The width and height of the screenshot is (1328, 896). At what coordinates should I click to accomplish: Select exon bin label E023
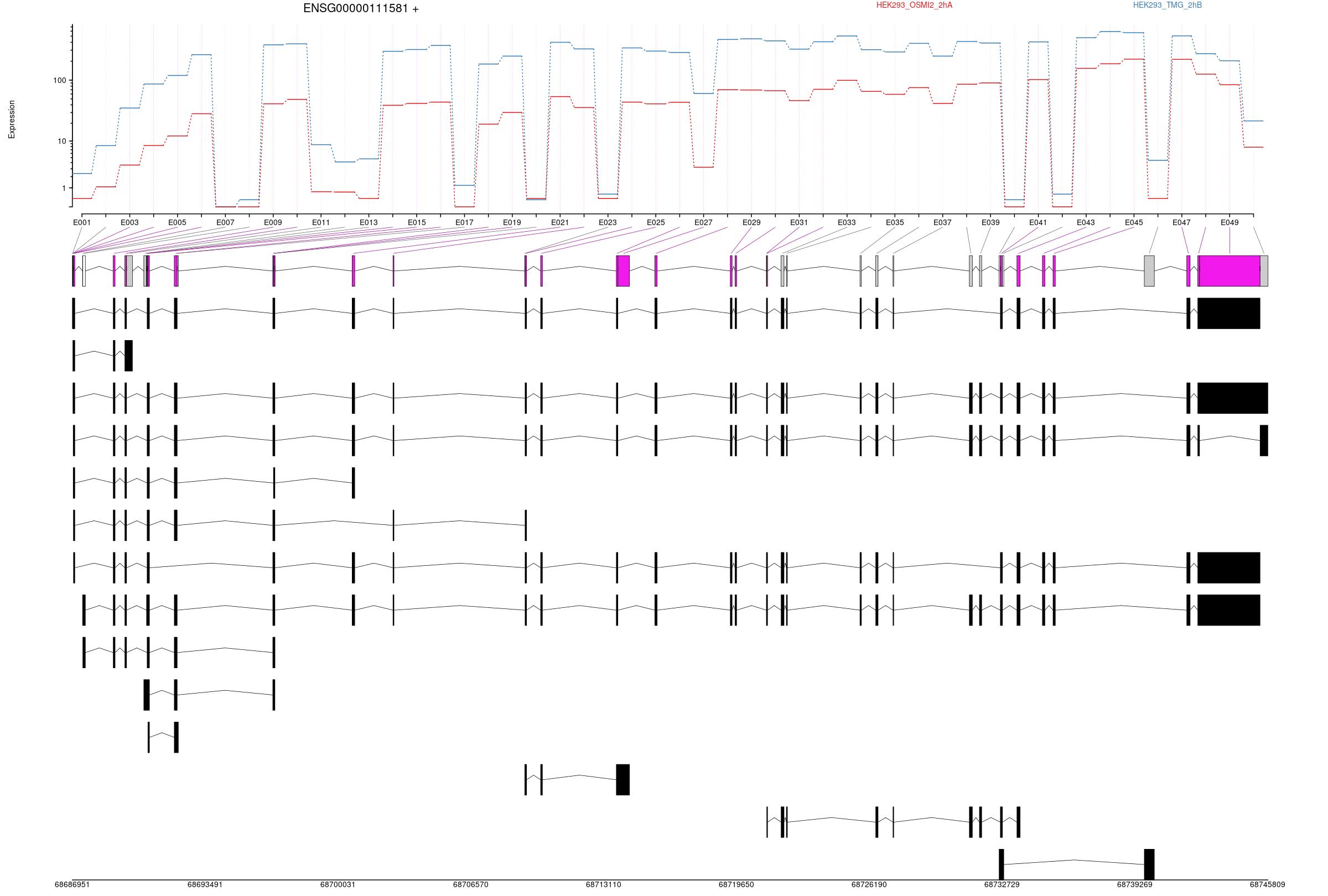point(608,222)
